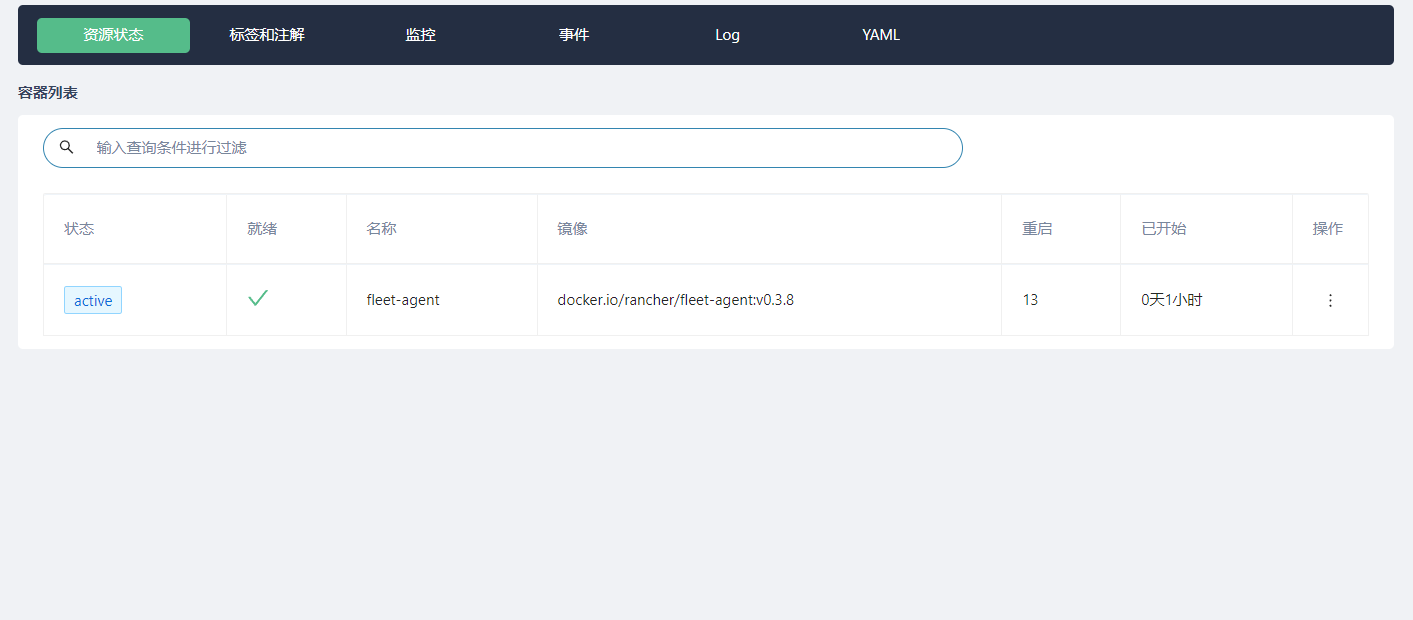The width and height of the screenshot is (1413, 620).
Task: Focus the filter query input field
Action: [x=503, y=148]
